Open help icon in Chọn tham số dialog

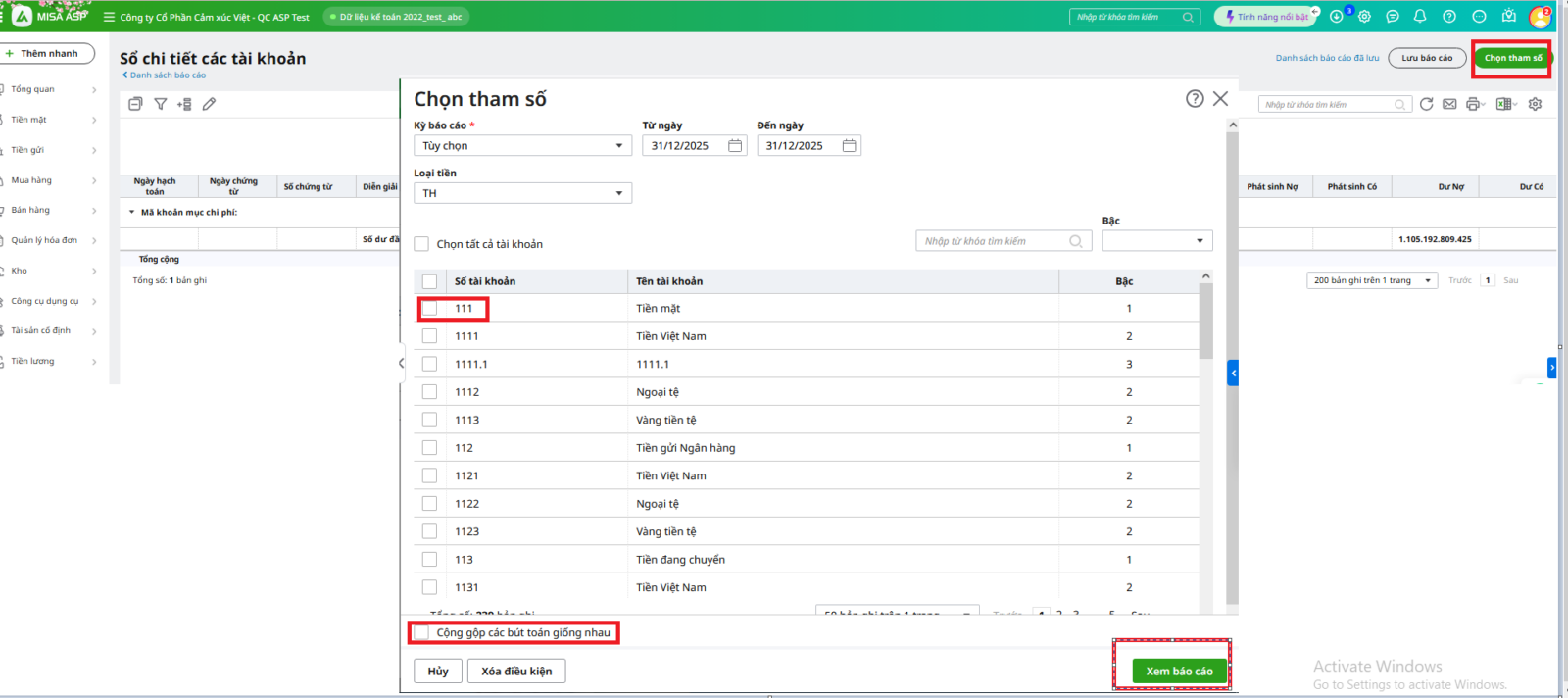[x=1195, y=98]
